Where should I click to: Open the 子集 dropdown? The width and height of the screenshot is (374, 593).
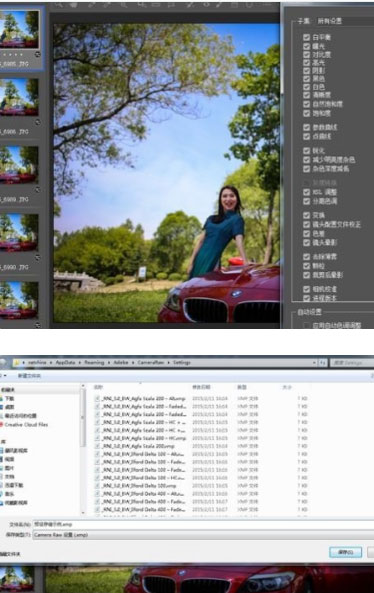click(345, 21)
